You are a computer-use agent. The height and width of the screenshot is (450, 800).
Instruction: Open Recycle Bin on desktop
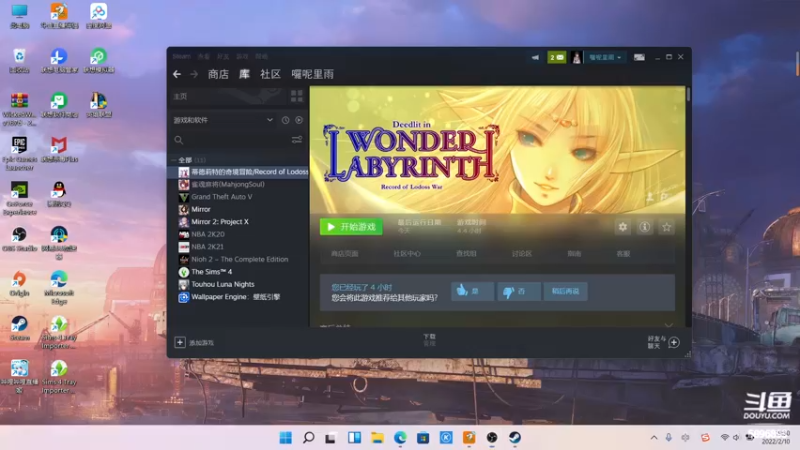[19, 60]
